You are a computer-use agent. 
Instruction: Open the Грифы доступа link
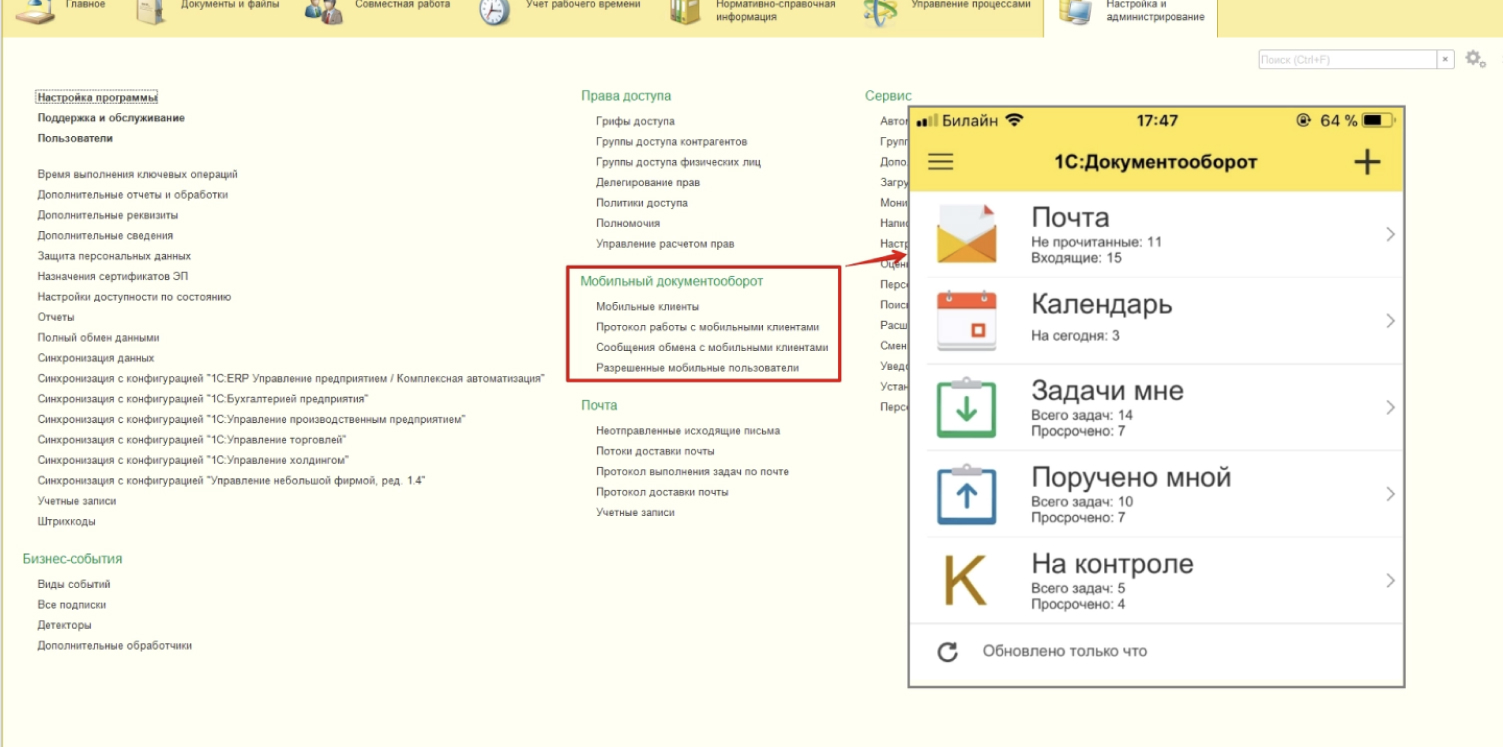point(635,121)
